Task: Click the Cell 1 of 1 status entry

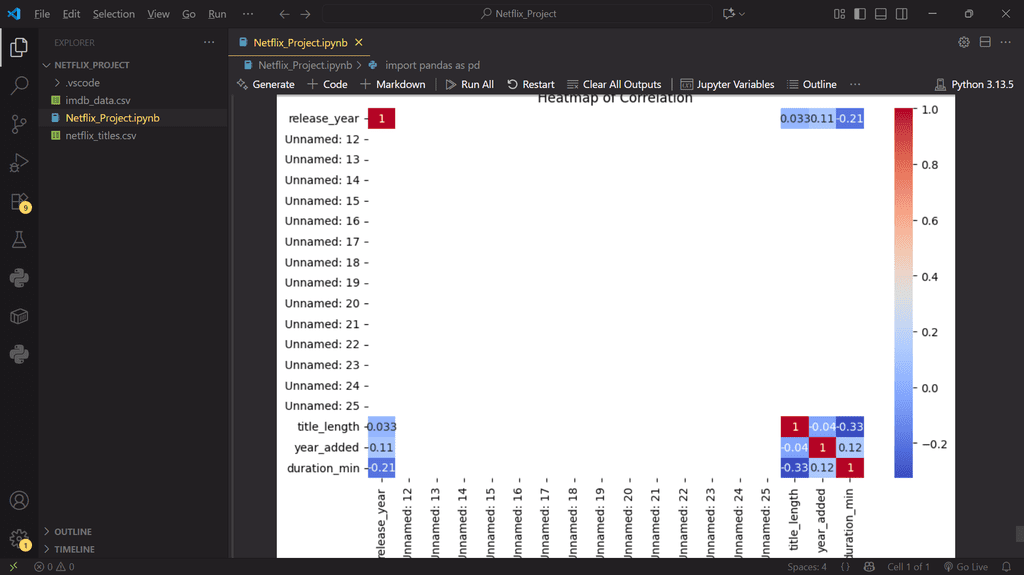Action: pos(908,567)
